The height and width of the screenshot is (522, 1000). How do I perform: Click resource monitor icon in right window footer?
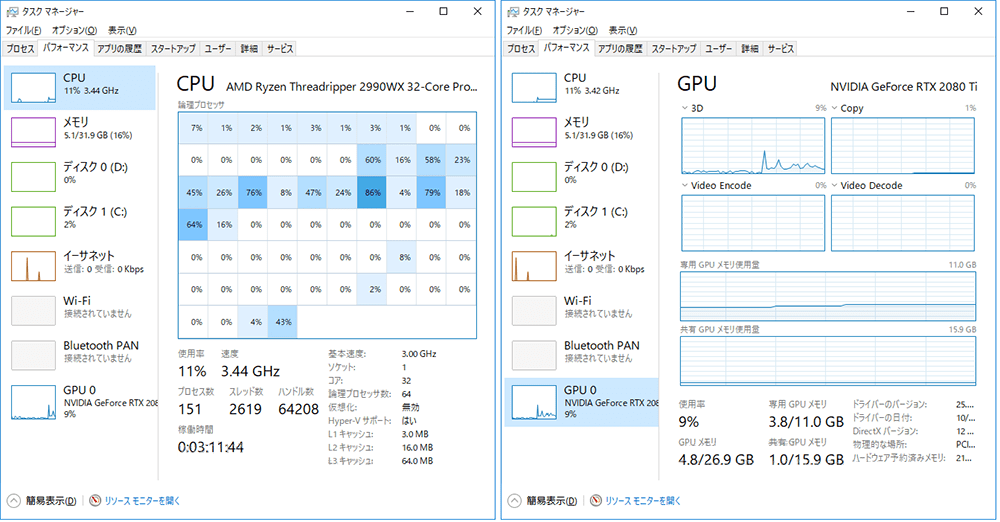point(596,500)
